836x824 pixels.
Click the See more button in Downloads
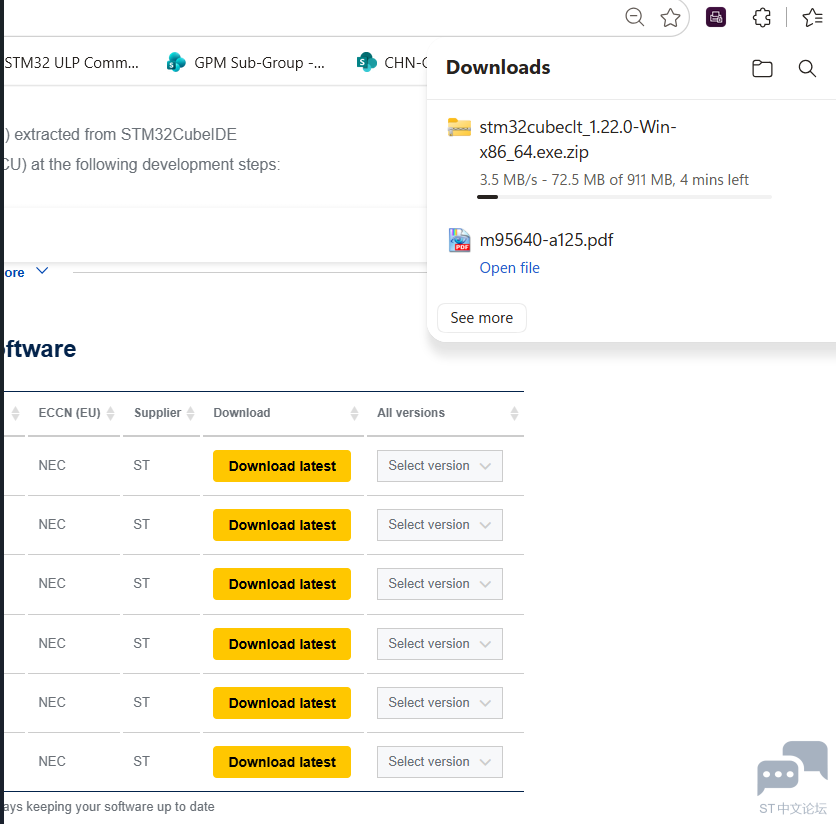(481, 318)
